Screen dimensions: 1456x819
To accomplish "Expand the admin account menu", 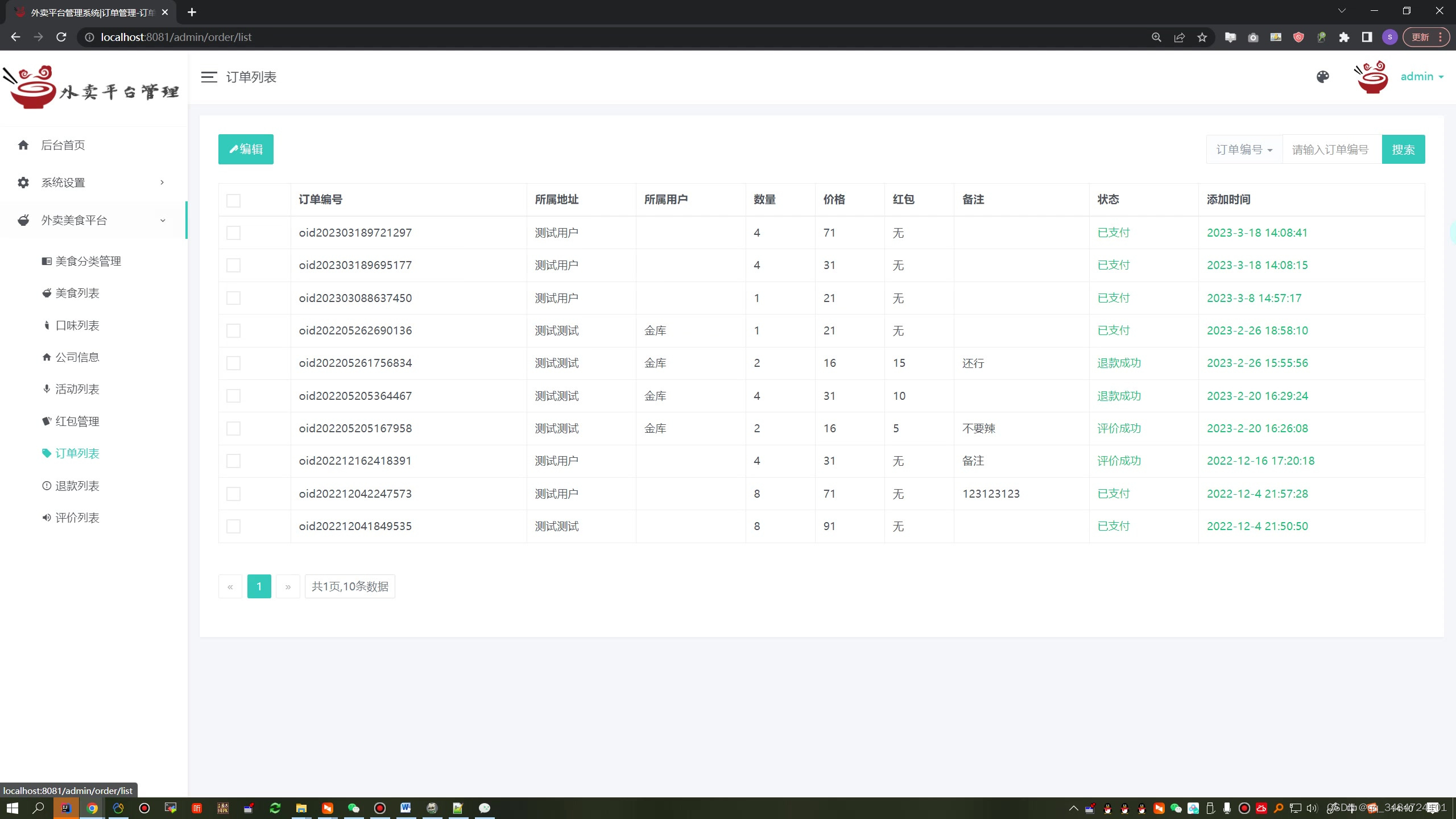I will 1422,76.
